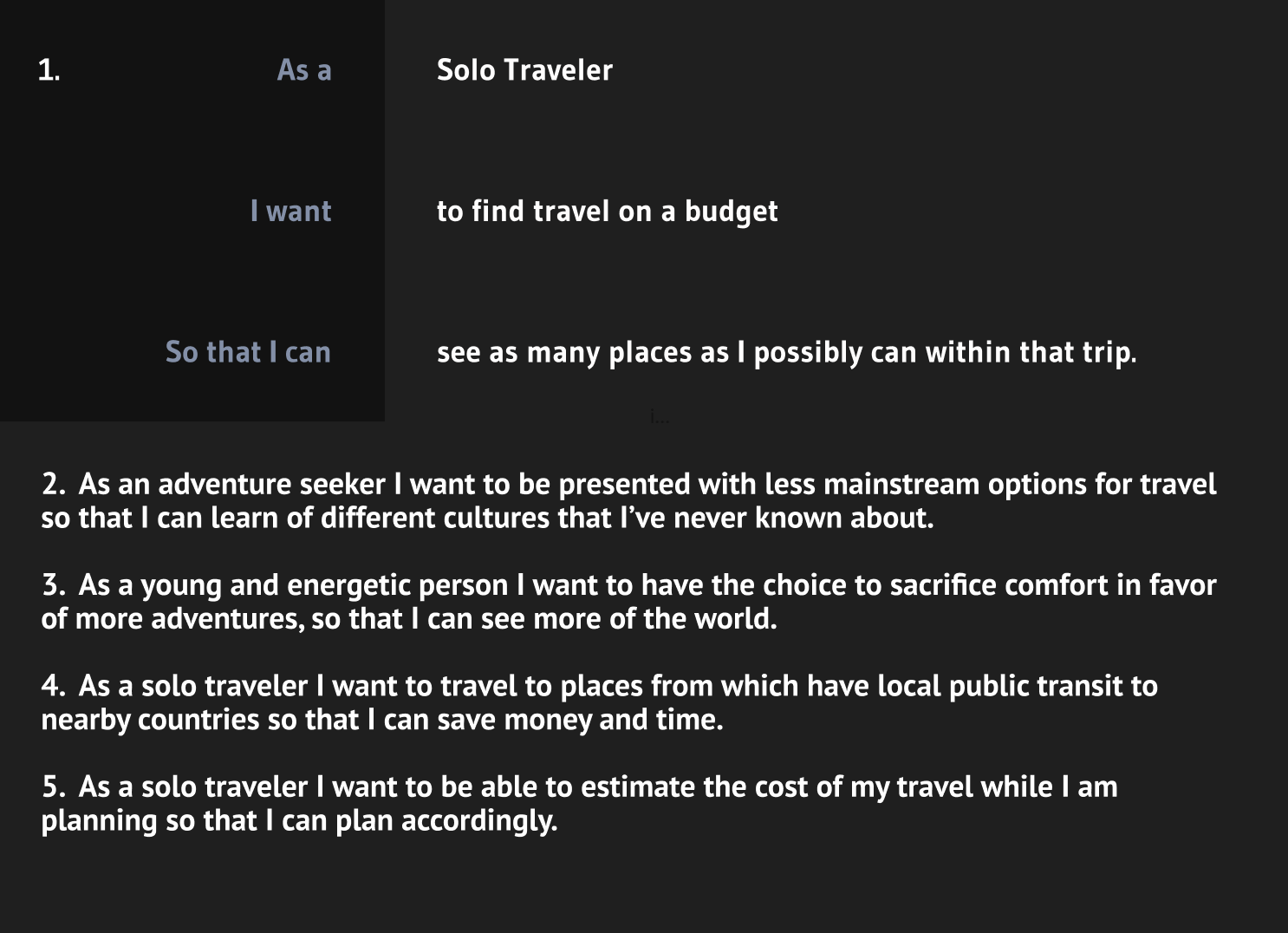Select the "Solo Traveler" text
The height and width of the screenshot is (933, 1288).
pyautogui.click(x=524, y=70)
